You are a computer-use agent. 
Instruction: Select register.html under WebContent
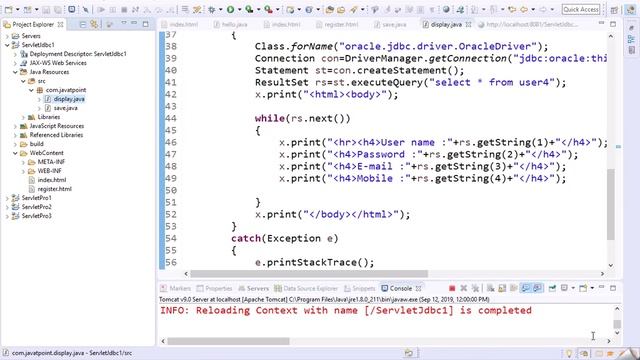(54, 189)
